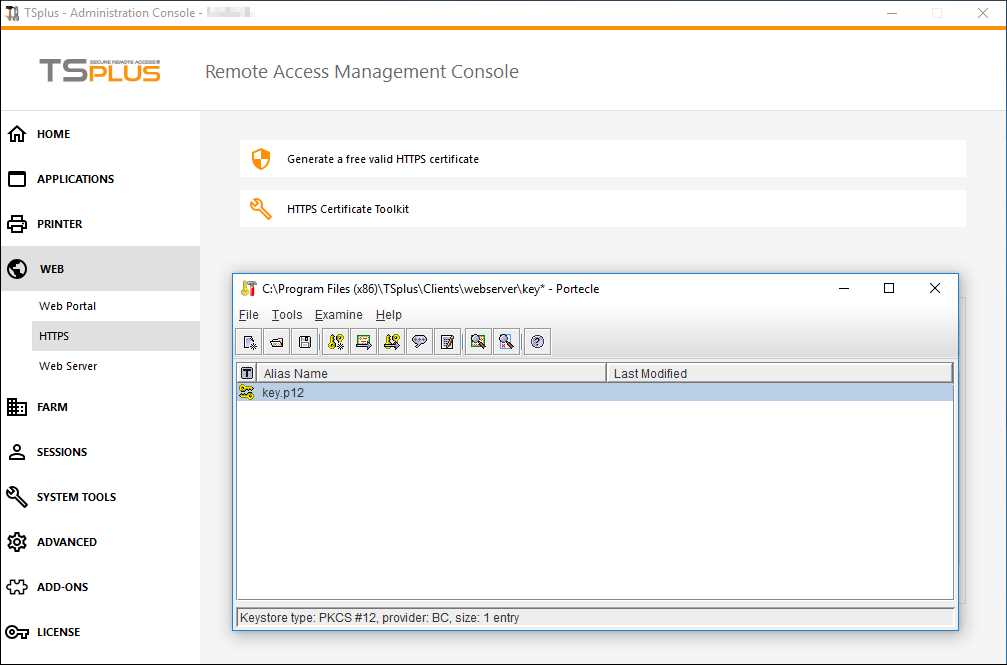Save the current keystore
Image resolution: width=1007 pixels, height=665 pixels.
point(307,341)
